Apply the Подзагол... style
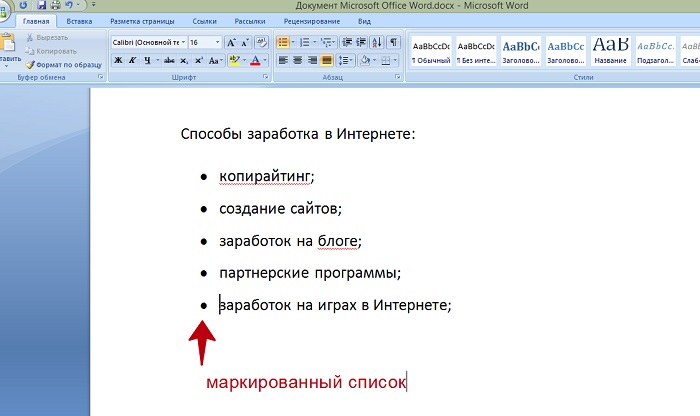The image size is (700, 416). [x=655, y=51]
